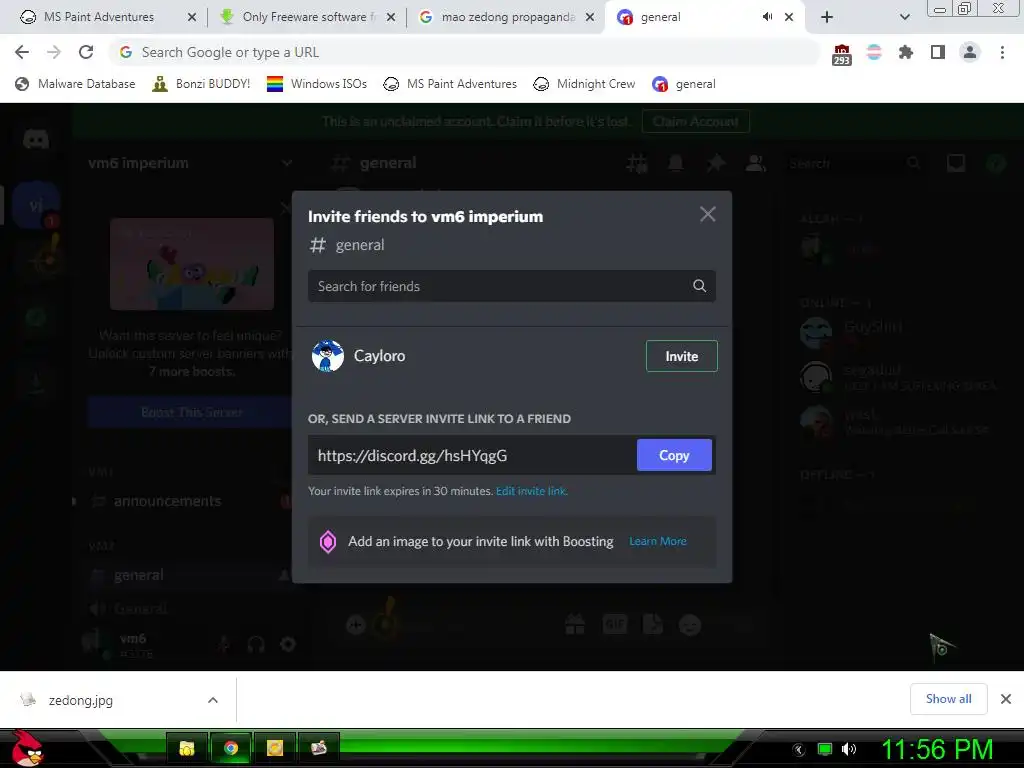Show all downloads
This screenshot has width=1024, height=768.
click(948, 699)
